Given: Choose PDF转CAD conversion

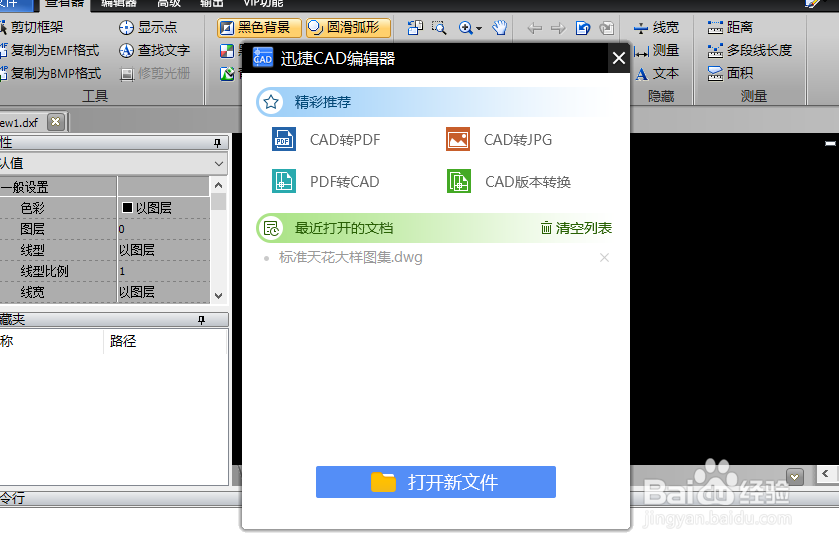Looking at the screenshot, I should click(x=326, y=182).
